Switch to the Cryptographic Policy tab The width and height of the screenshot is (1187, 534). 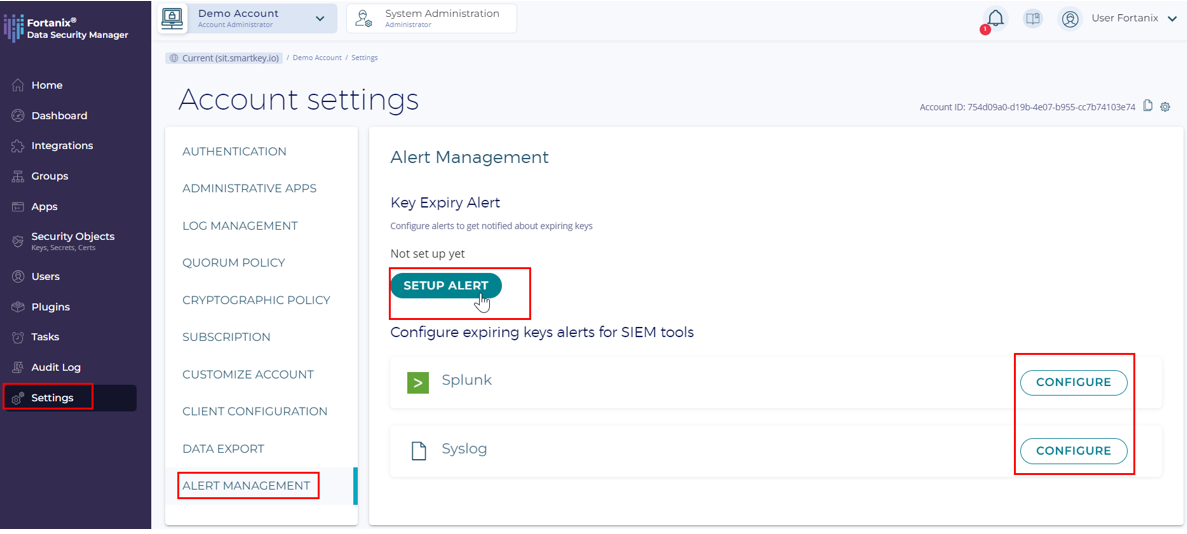pos(256,300)
